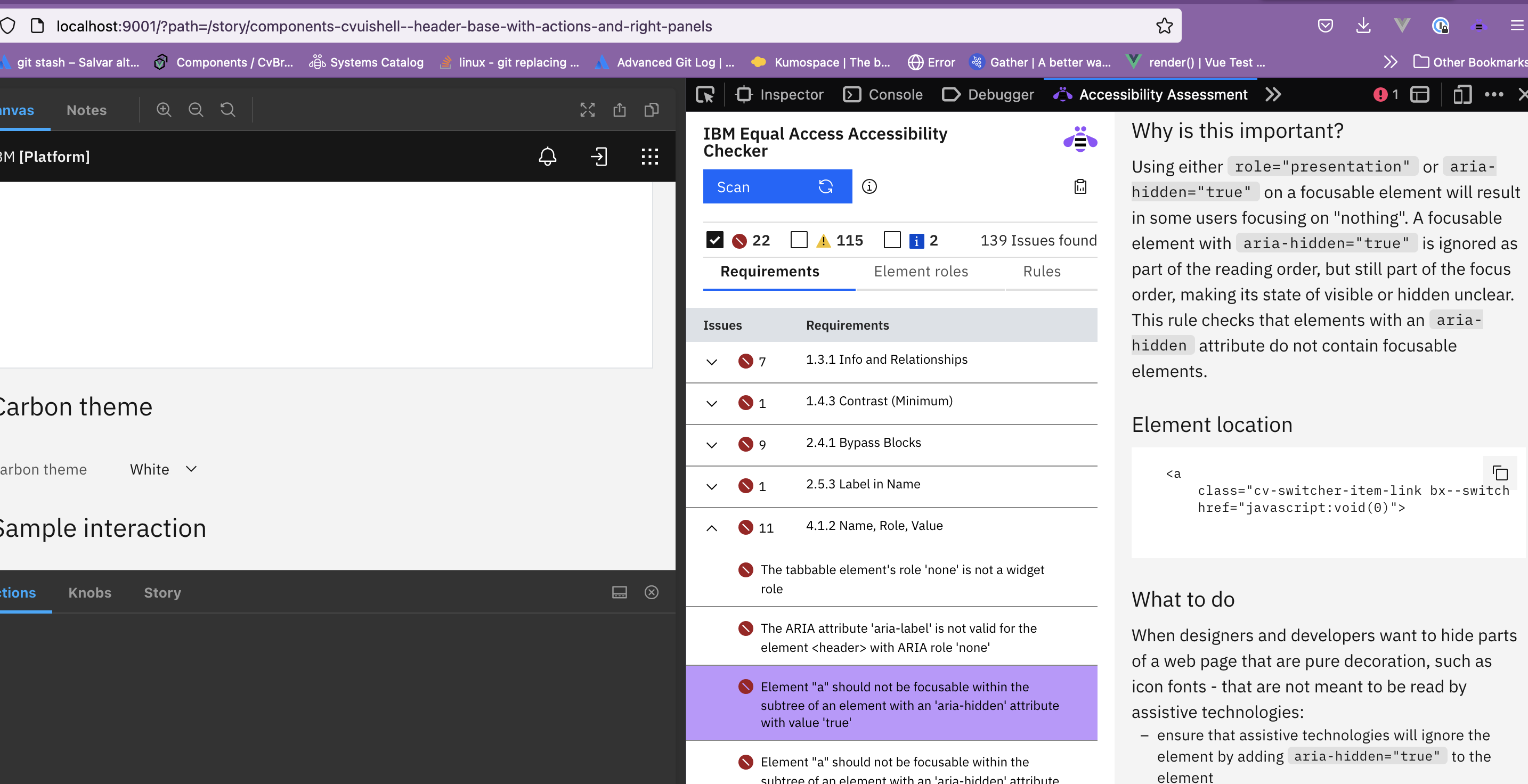This screenshot has width=1528, height=784.
Task: Click the notifications bell icon in header
Action: click(x=547, y=157)
